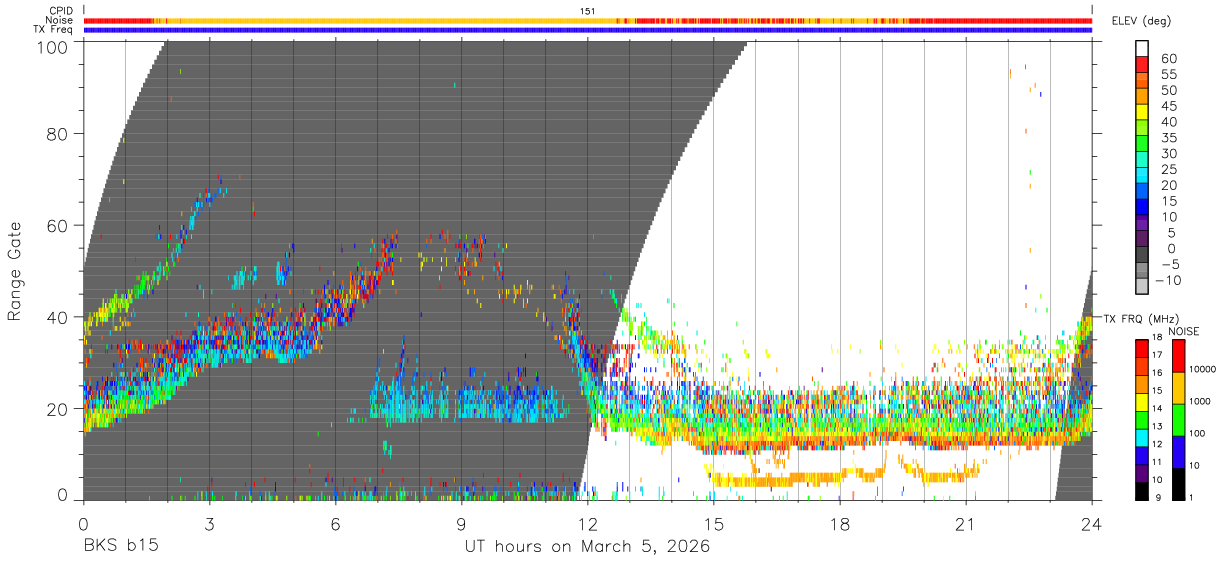Image resolution: width=1228 pixels, height=567 pixels.
Task: Click the black bottom segment of the TX FRQ color bar
Action: point(1141,489)
